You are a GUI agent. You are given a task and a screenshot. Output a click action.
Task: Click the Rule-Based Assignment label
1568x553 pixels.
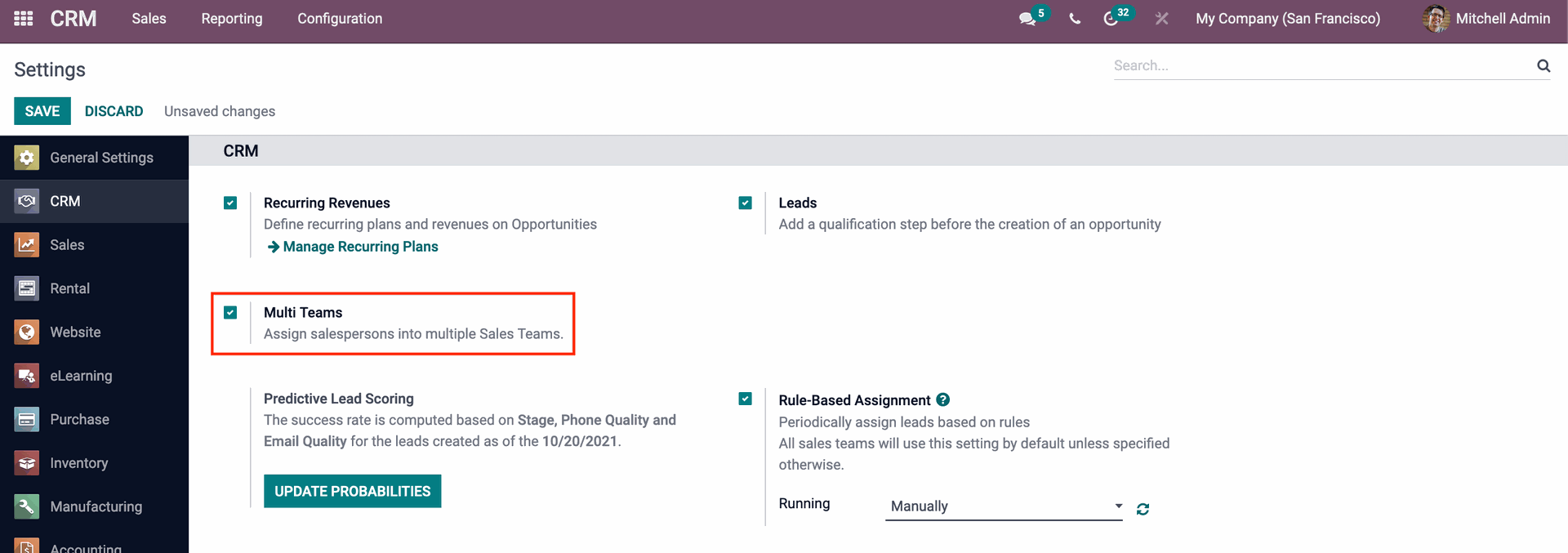(854, 400)
